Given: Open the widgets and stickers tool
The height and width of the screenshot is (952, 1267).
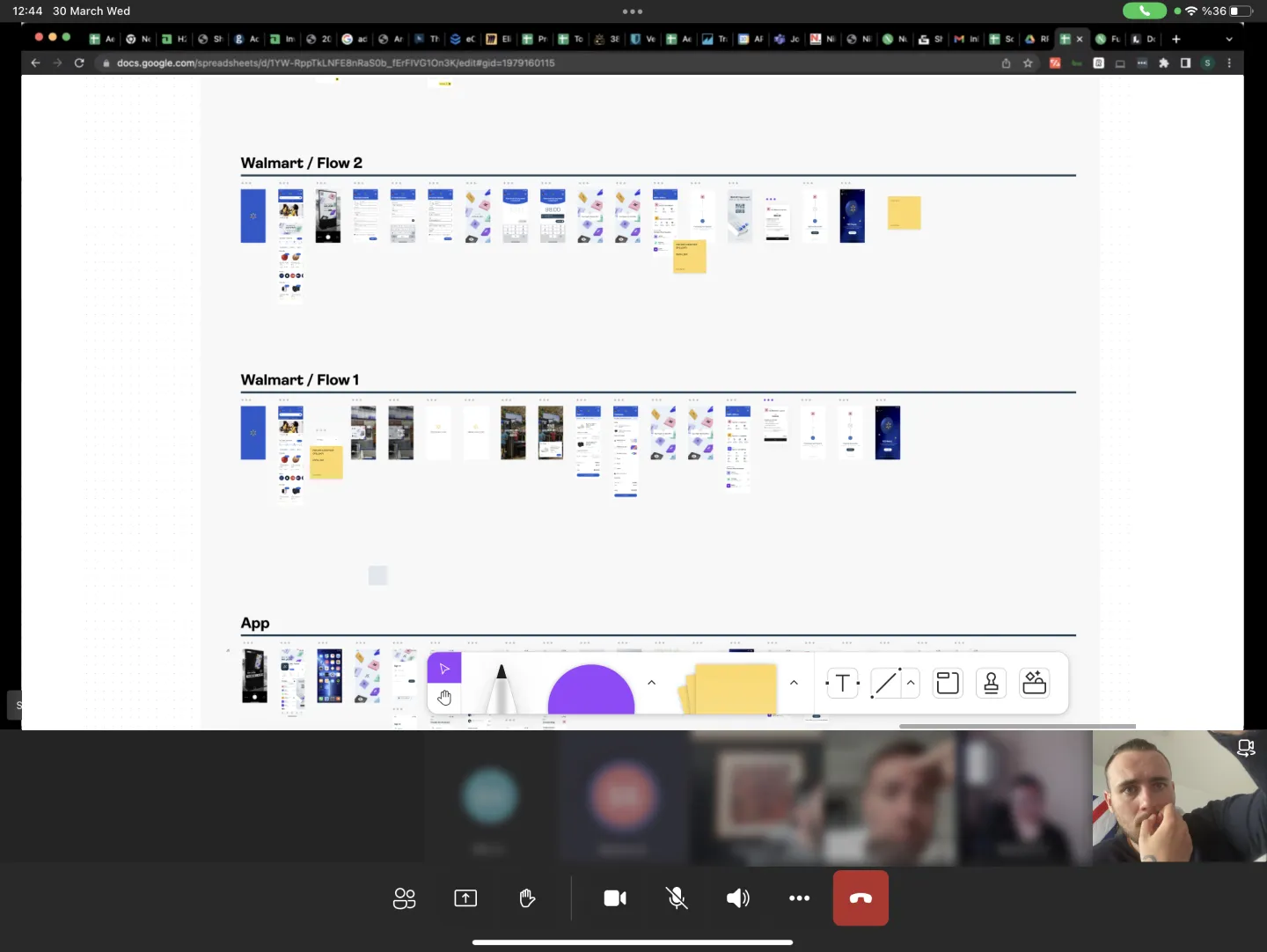Looking at the screenshot, I should click(x=1035, y=683).
